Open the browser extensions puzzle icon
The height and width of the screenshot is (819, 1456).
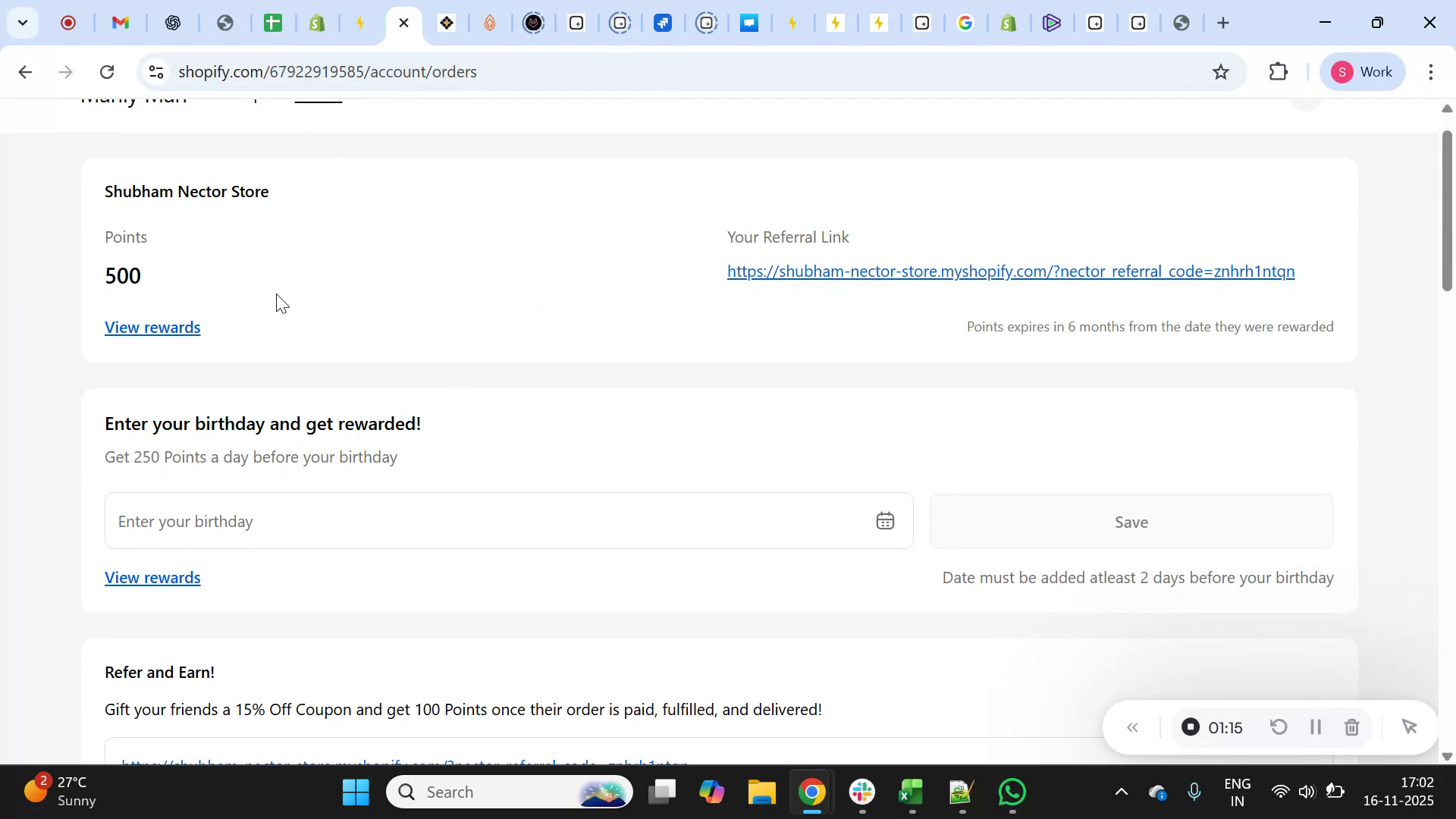pyautogui.click(x=1279, y=71)
